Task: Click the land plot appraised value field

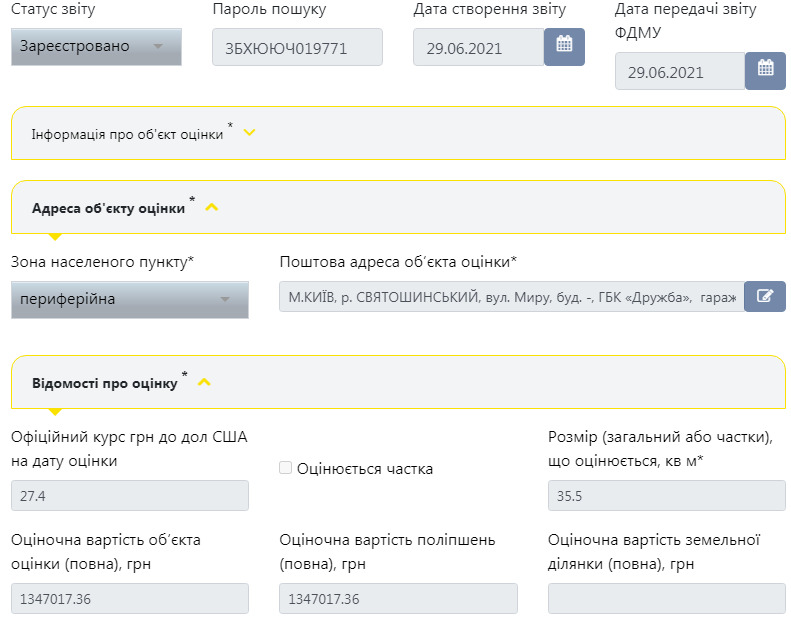Action: [x=666, y=599]
